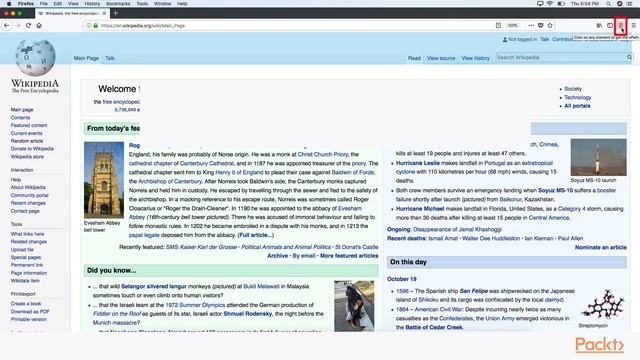This screenshot has height=360, width=640.
Task: Click Christ Church Priory link
Action: 323,154
